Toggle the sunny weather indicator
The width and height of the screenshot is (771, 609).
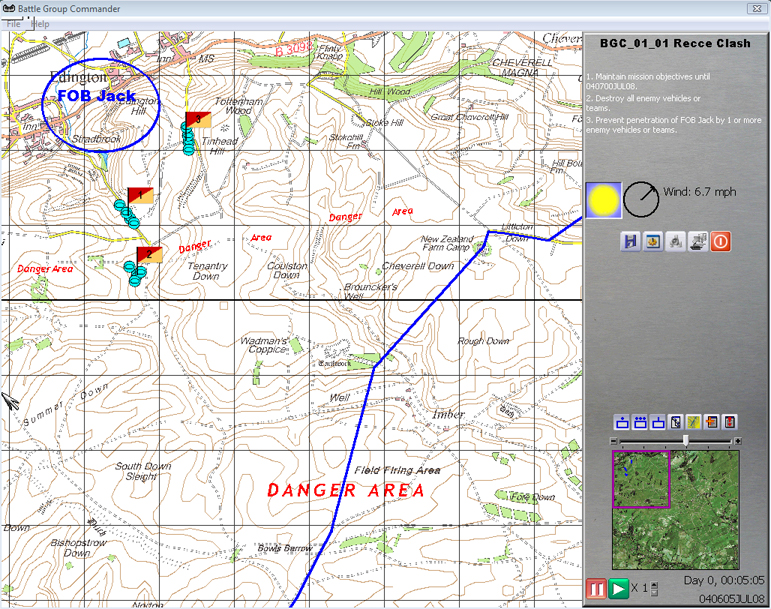click(603, 200)
